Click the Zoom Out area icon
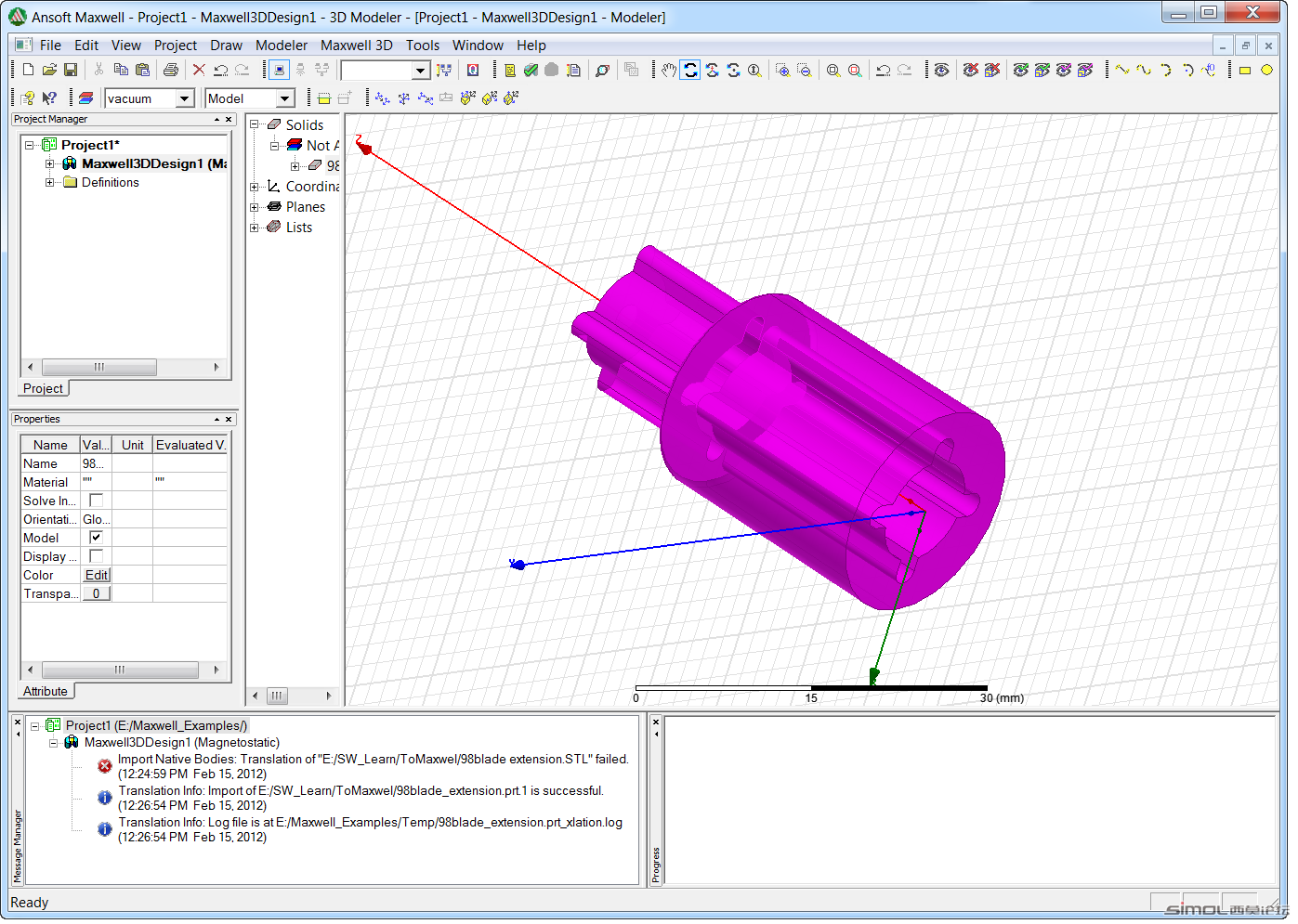This screenshot has height=924, width=1298. 805,70
